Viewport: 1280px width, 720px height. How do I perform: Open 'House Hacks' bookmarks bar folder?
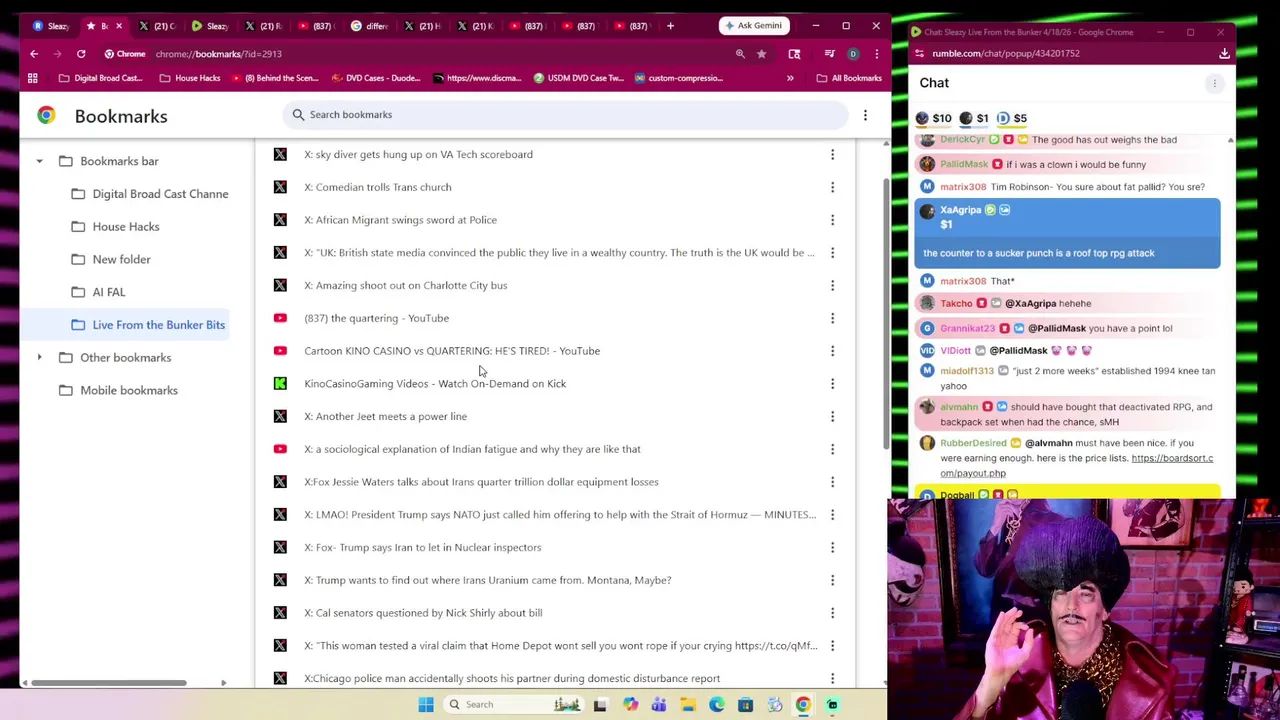coord(190,78)
